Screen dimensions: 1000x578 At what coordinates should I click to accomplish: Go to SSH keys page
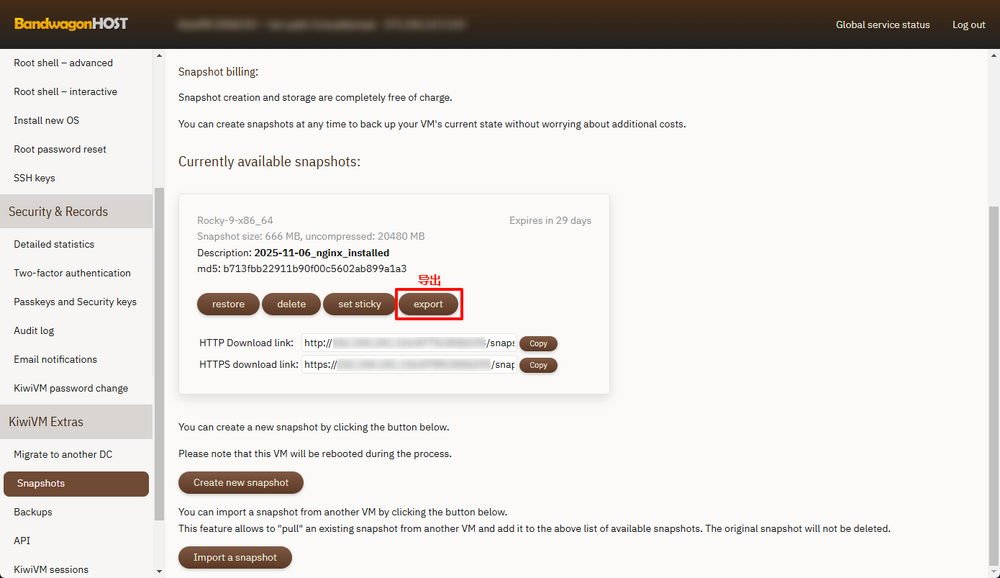click(34, 178)
